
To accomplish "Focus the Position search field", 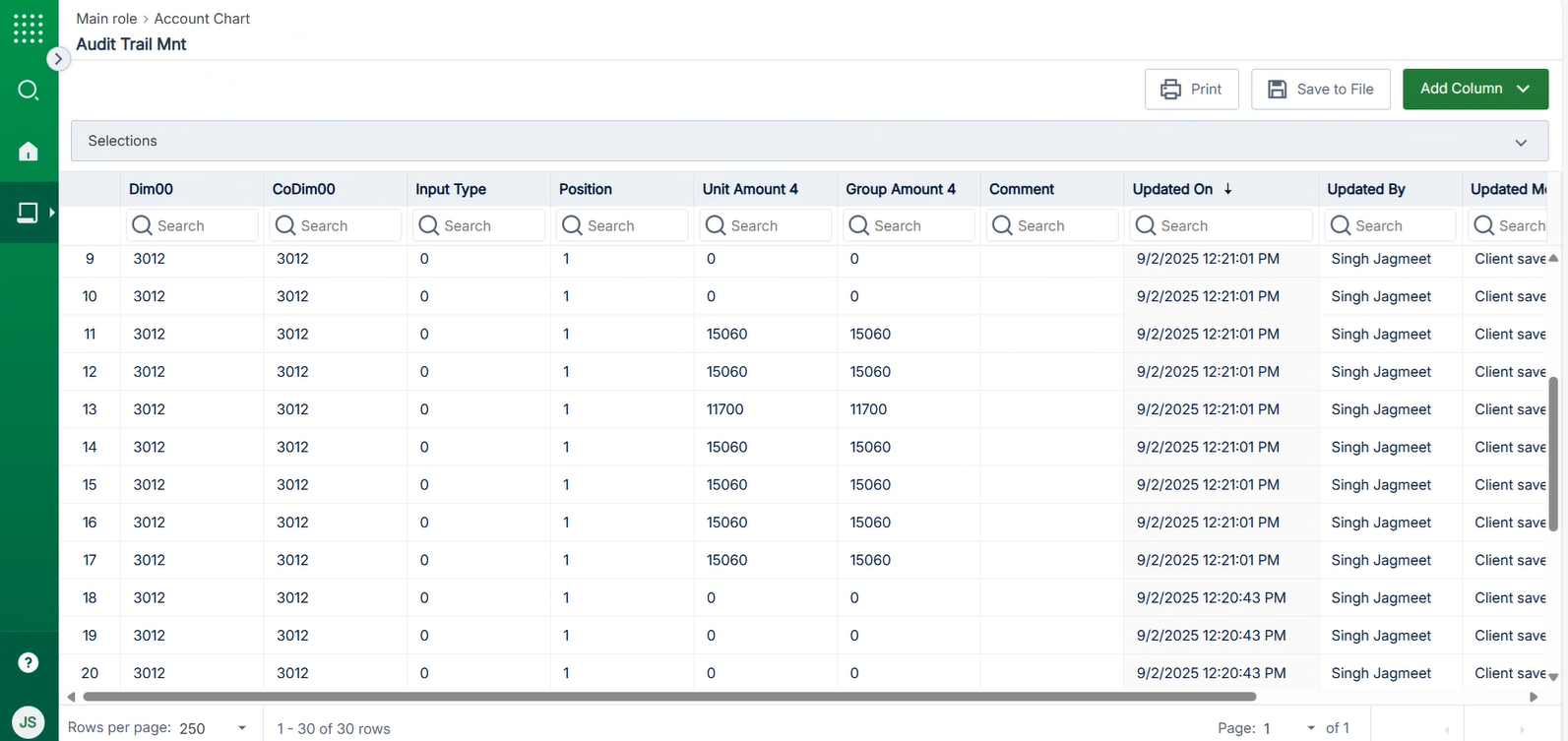I will click(622, 225).
